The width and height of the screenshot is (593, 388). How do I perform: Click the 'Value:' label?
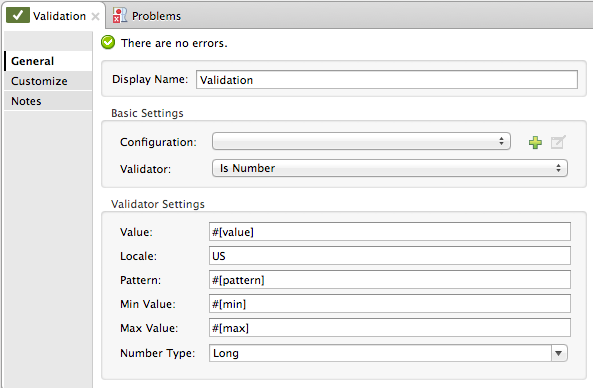pos(136,232)
